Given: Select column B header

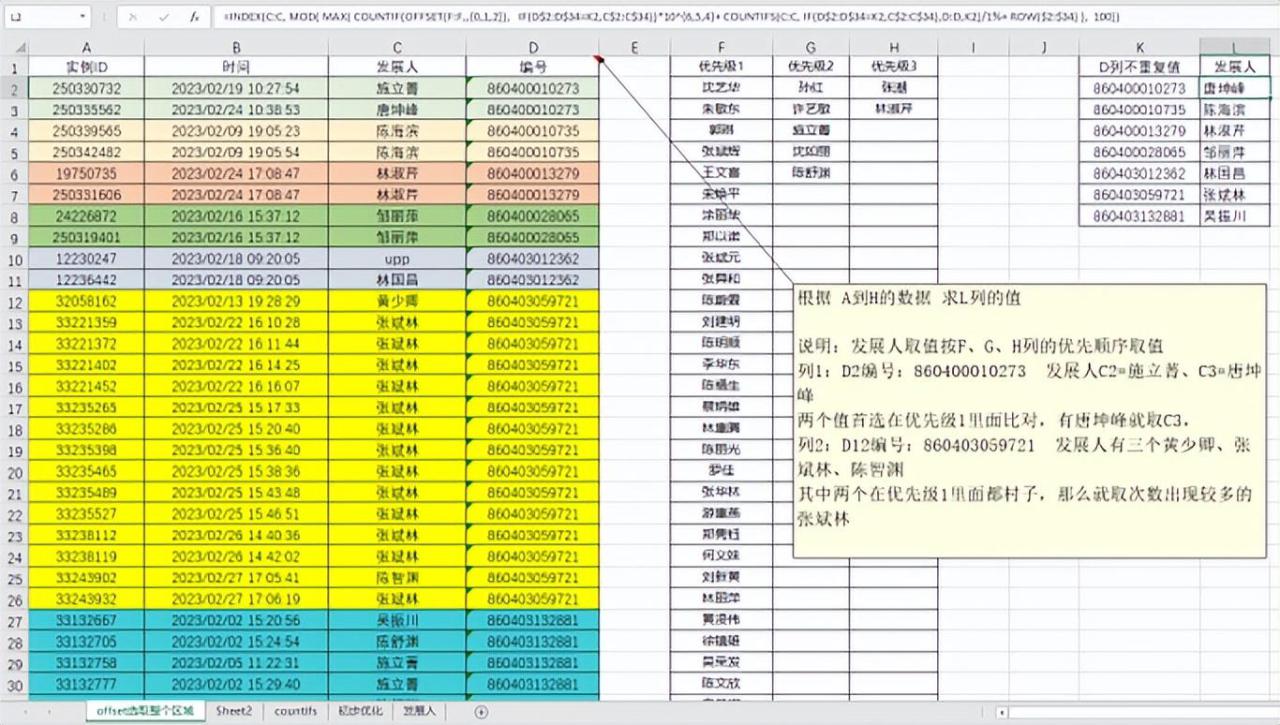Looking at the screenshot, I should [x=236, y=47].
